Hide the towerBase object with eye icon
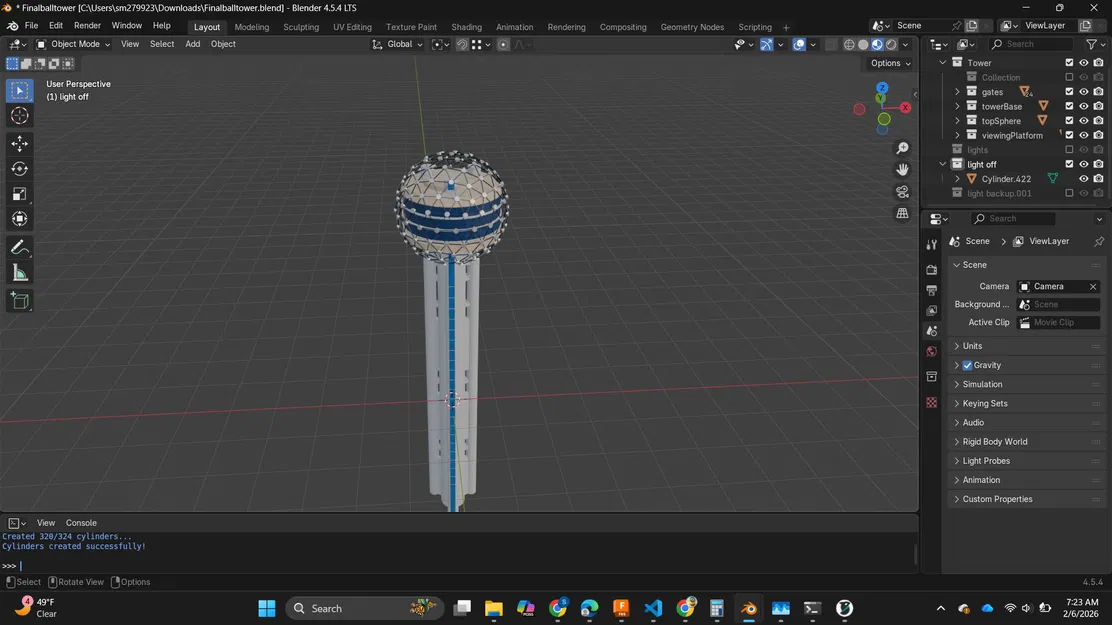This screenshot has width=1112, height=625. pos(1083,106)
